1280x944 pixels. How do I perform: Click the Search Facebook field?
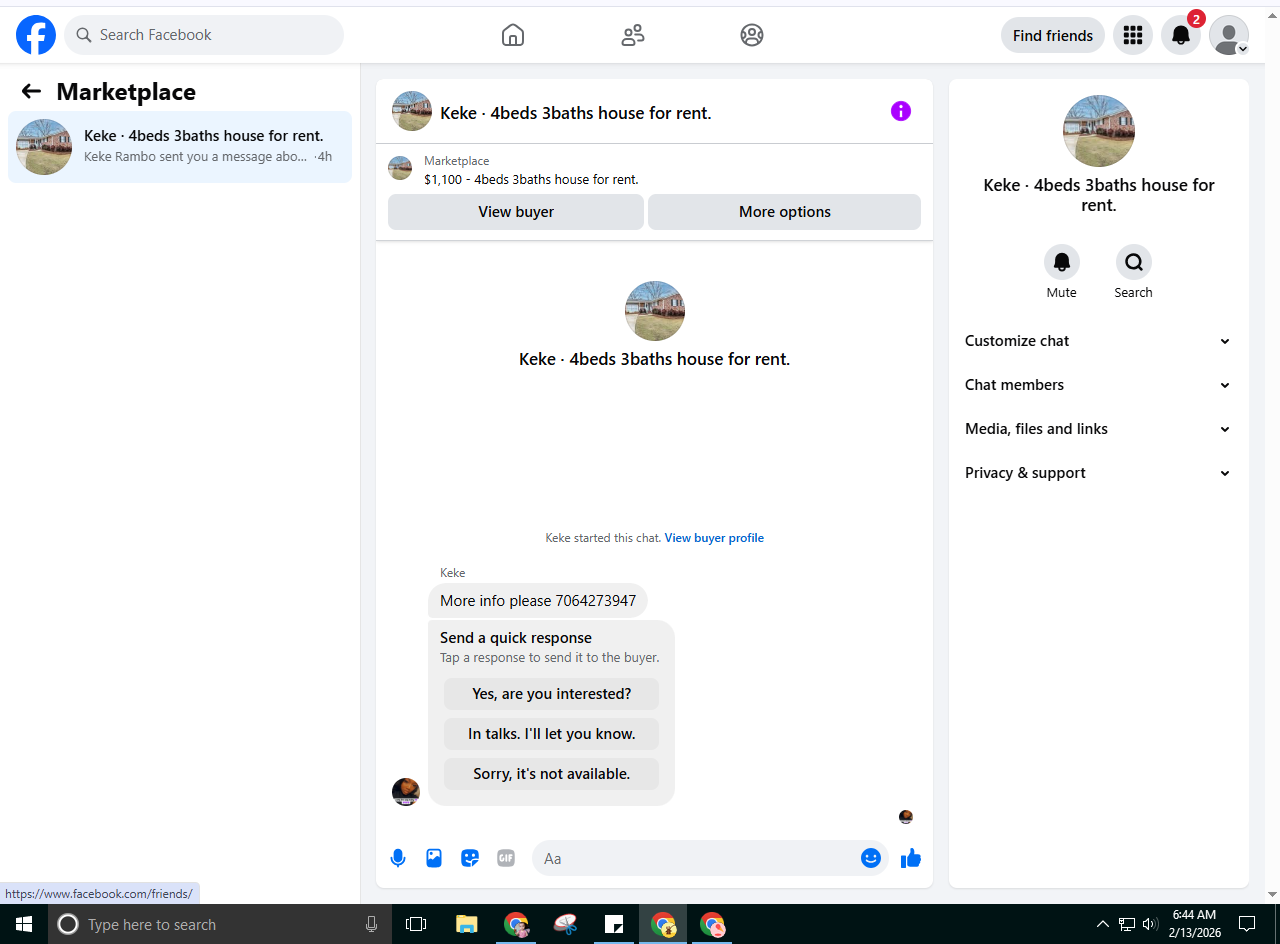coord(204,35)
